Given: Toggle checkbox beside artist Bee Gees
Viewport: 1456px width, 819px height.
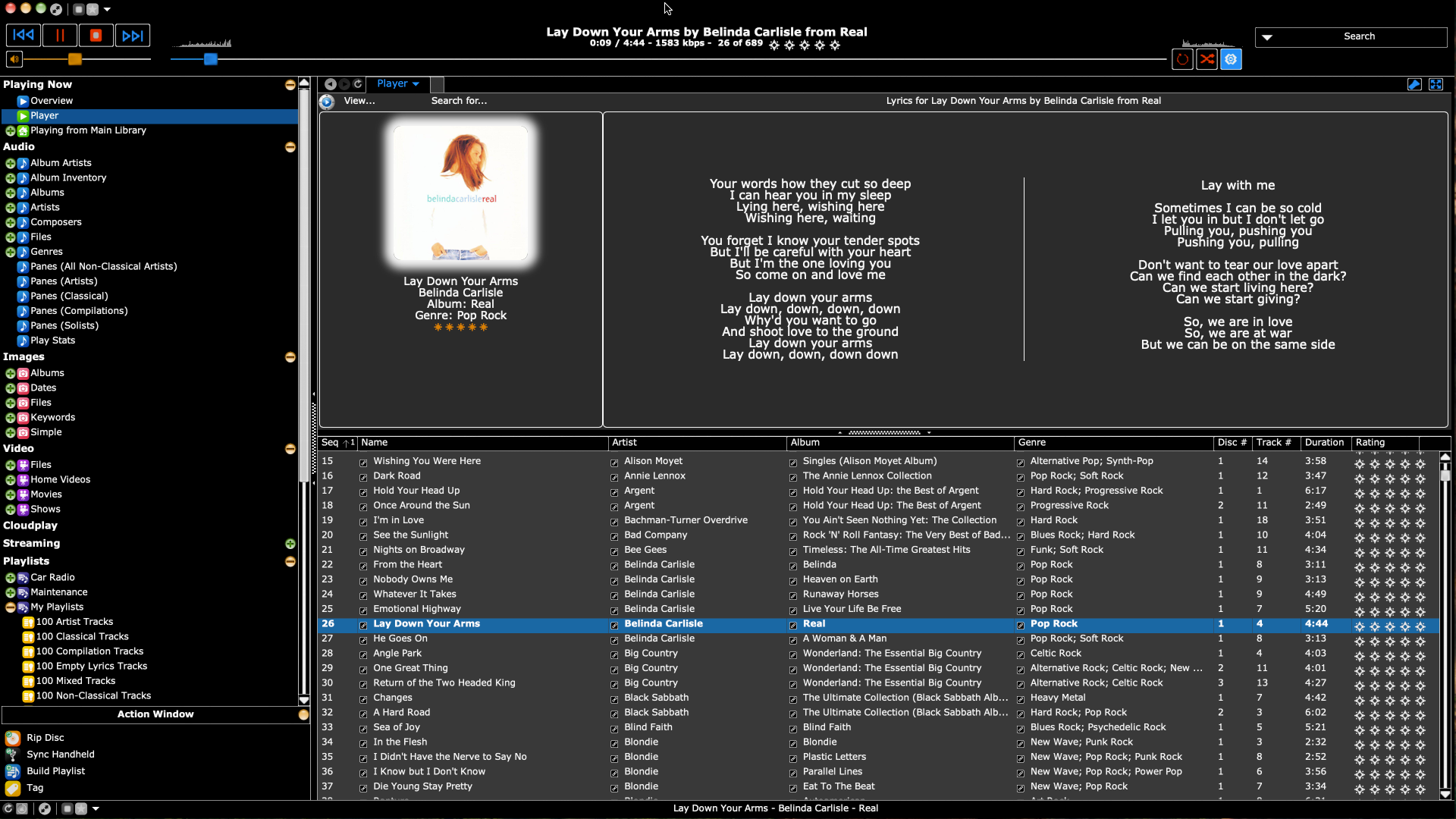Looking at the screenshot, I should coord(614,551).
